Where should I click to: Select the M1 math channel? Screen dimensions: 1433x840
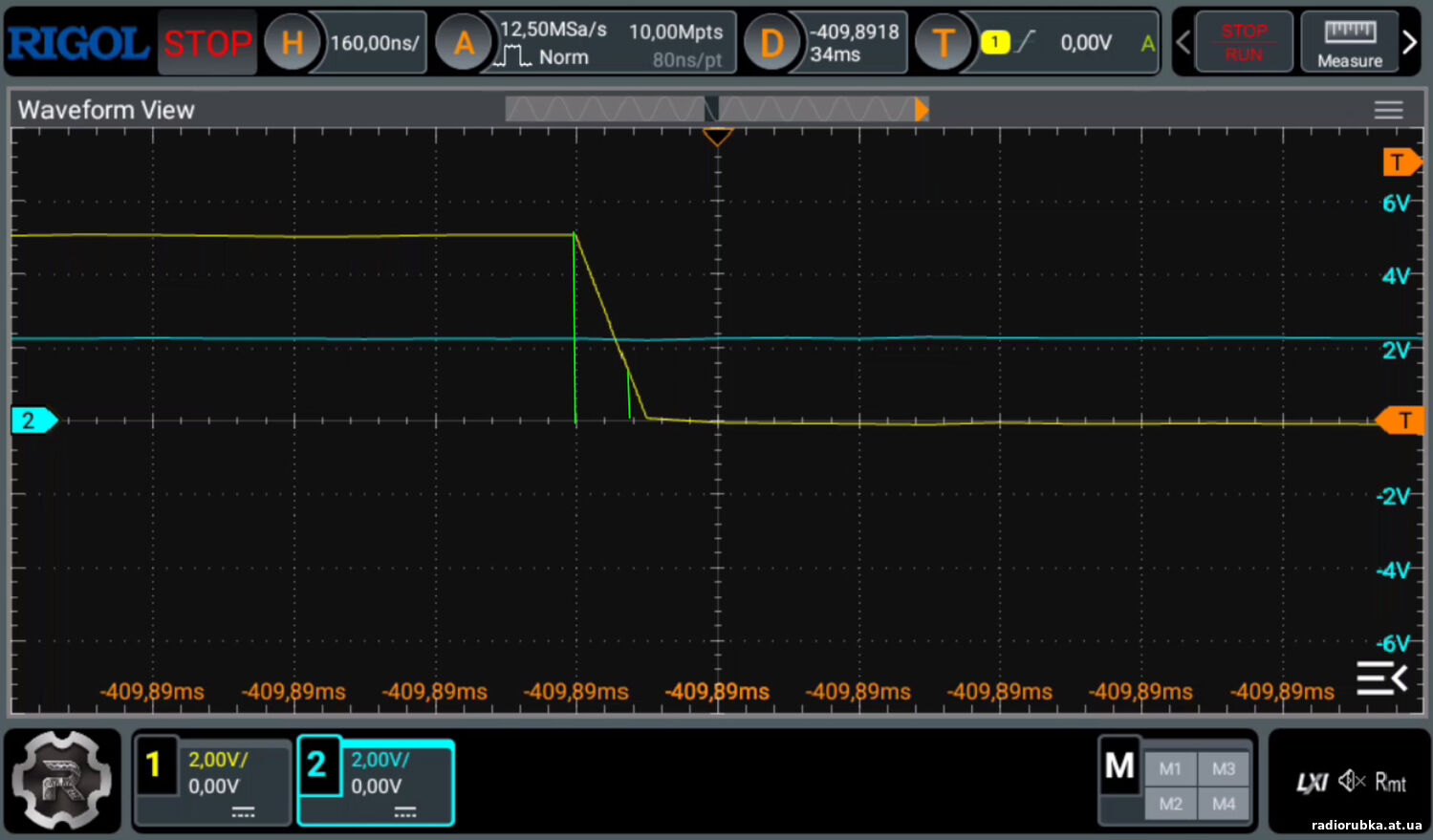pyautogui.click(x=1170, y=768)
